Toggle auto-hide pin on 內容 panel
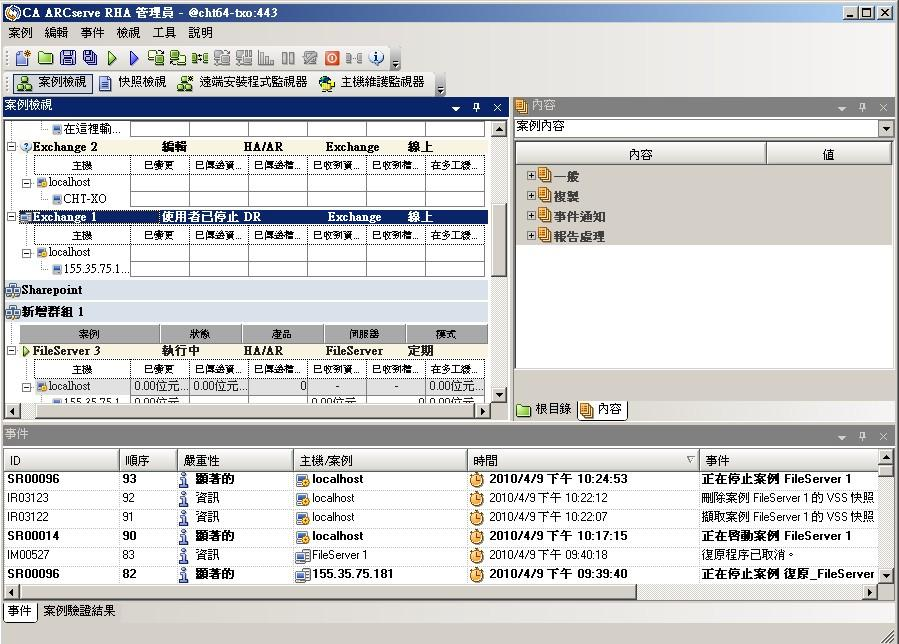Viewport: 899px width, 644px height. [x=862, y=107]
